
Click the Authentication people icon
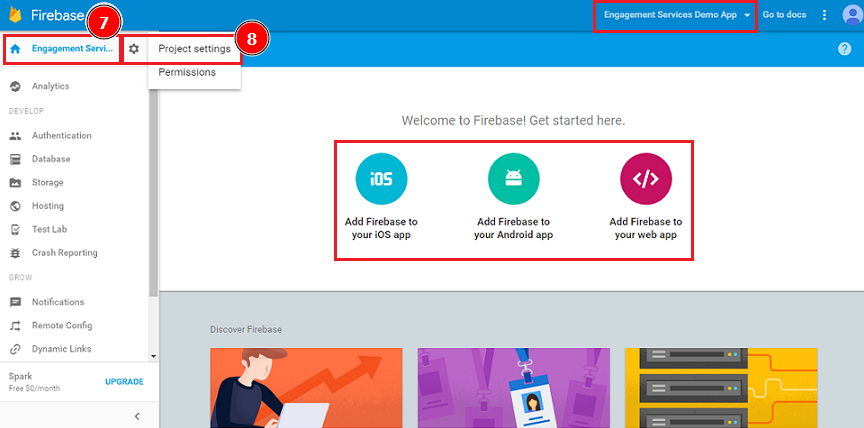point(15,136)
